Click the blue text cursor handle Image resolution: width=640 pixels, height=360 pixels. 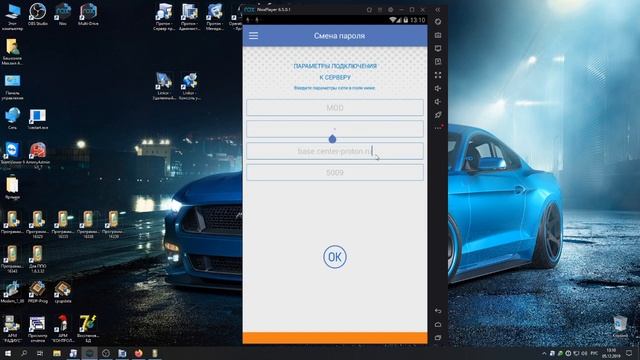(332, 139)
